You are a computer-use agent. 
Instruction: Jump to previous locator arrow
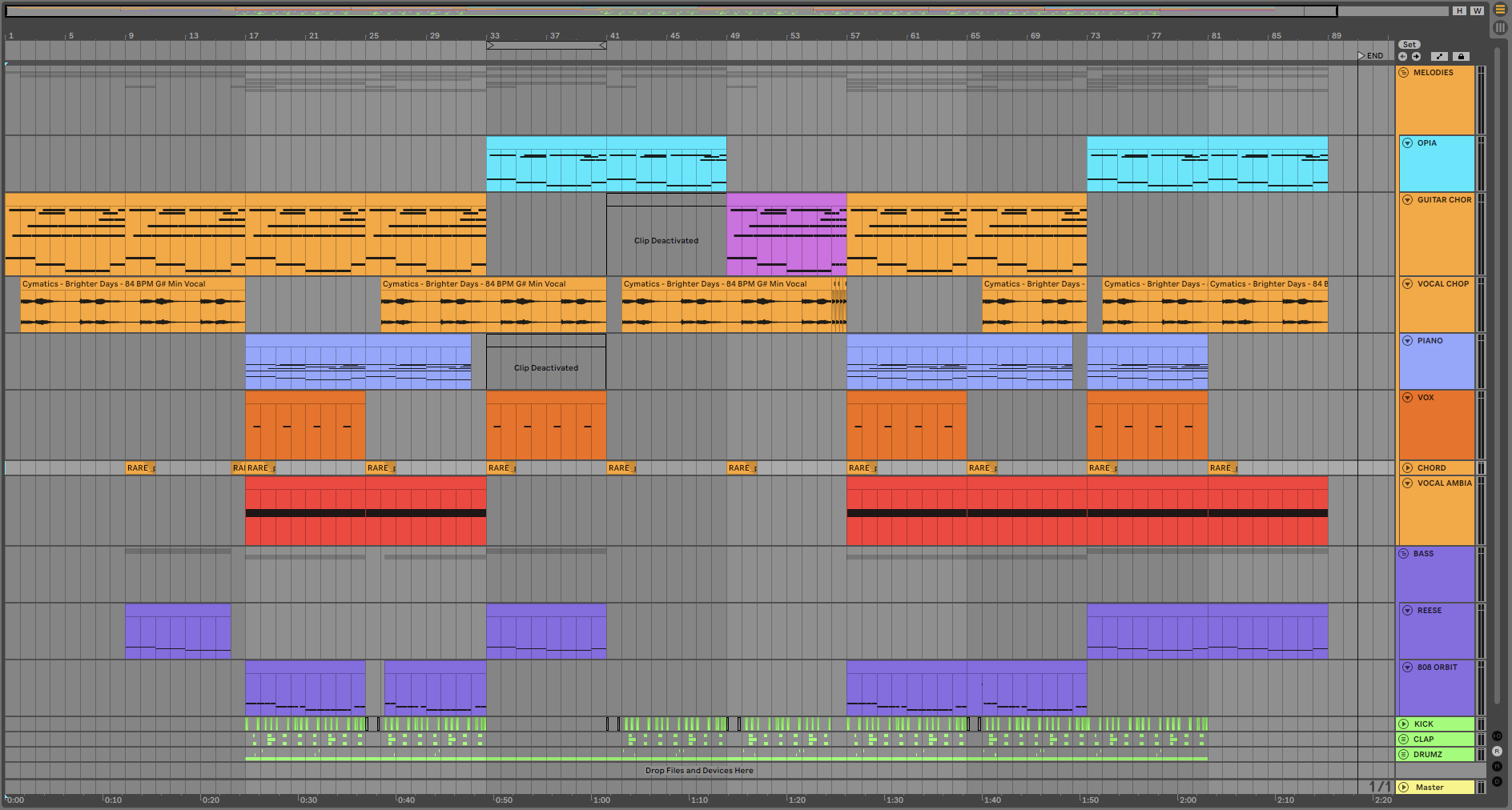[x=1402, y=56]
